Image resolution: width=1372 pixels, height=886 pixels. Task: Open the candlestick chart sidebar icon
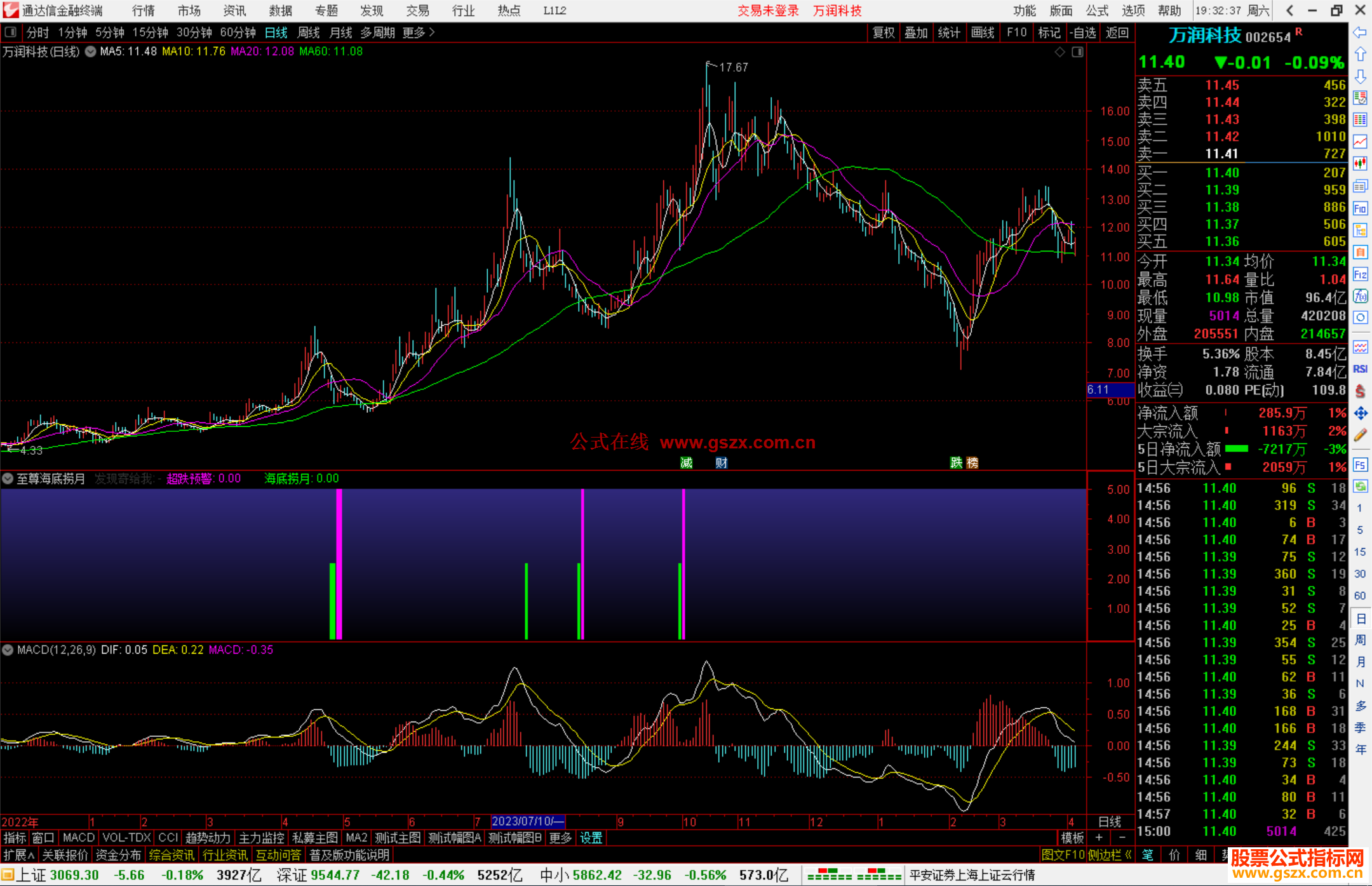coord(1360,164)
